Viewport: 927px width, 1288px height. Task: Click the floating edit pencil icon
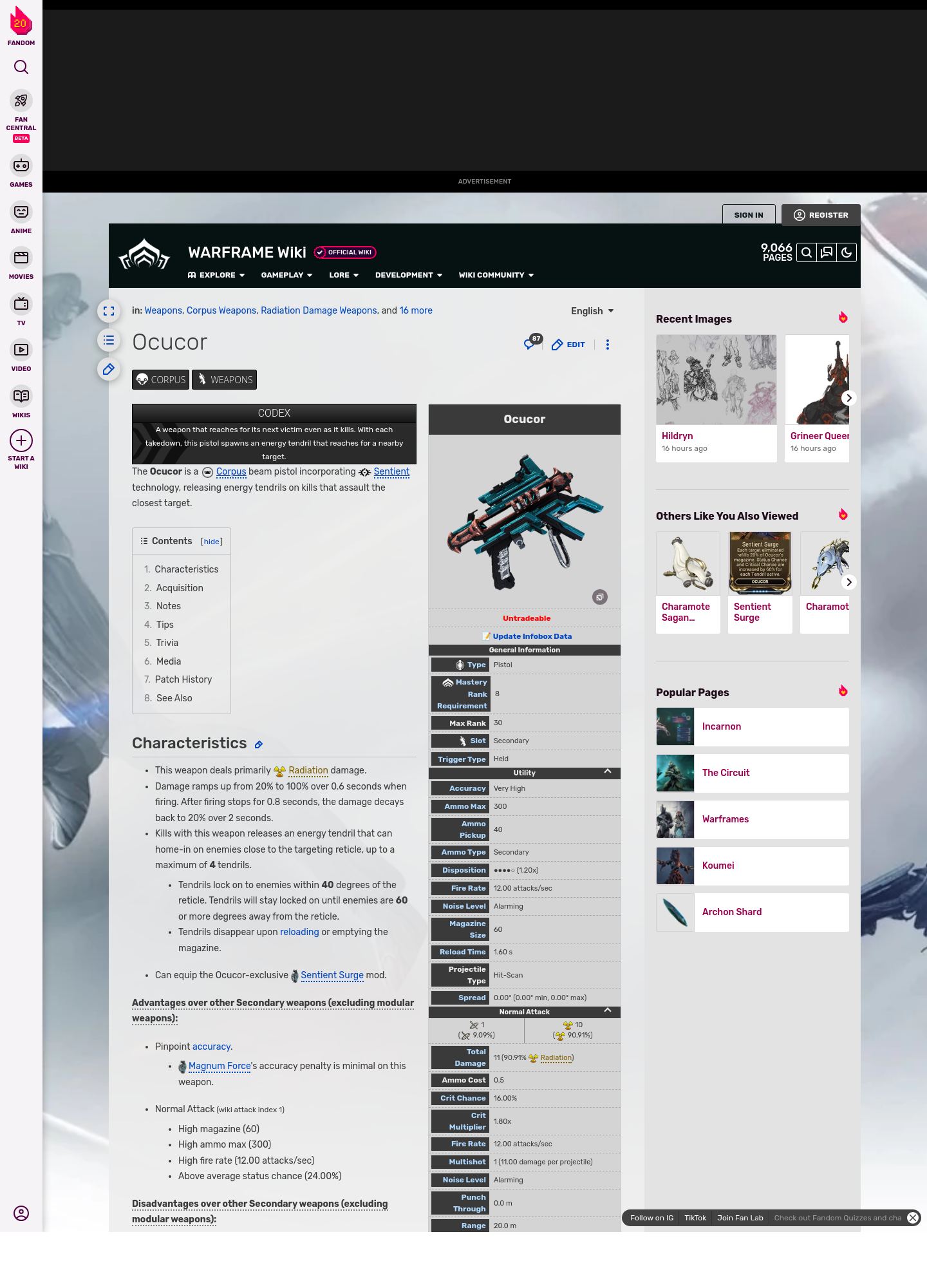point(109,369)
